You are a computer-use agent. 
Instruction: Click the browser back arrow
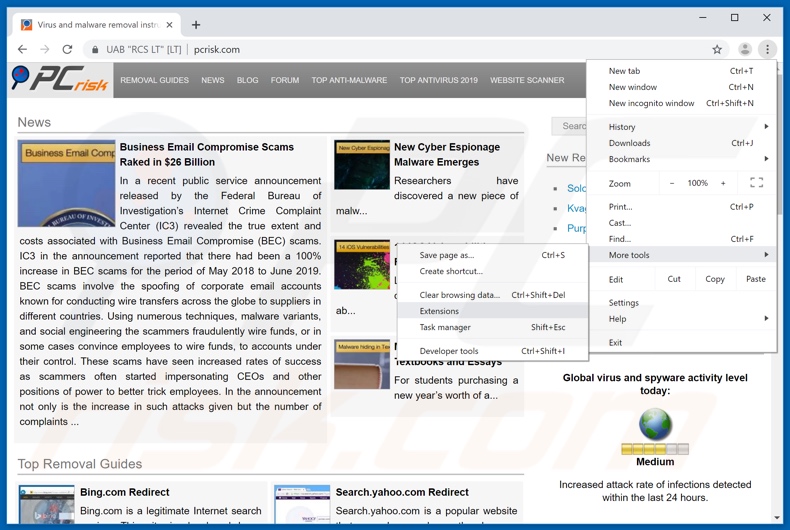pos(22,49)
